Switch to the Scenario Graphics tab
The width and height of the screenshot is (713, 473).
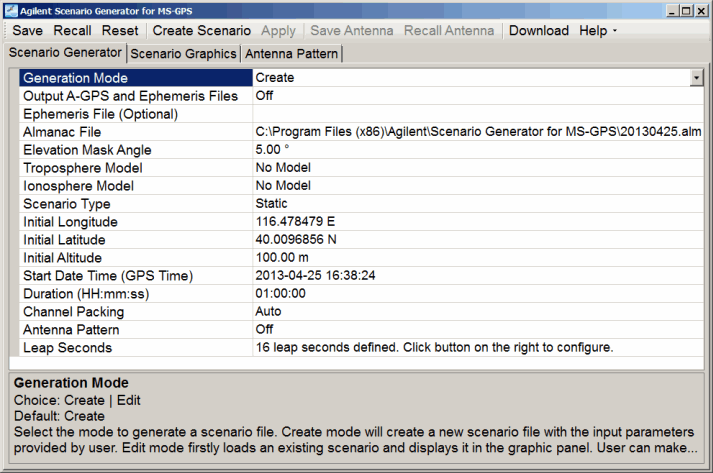pyautogui.click(x=183, y=54)
